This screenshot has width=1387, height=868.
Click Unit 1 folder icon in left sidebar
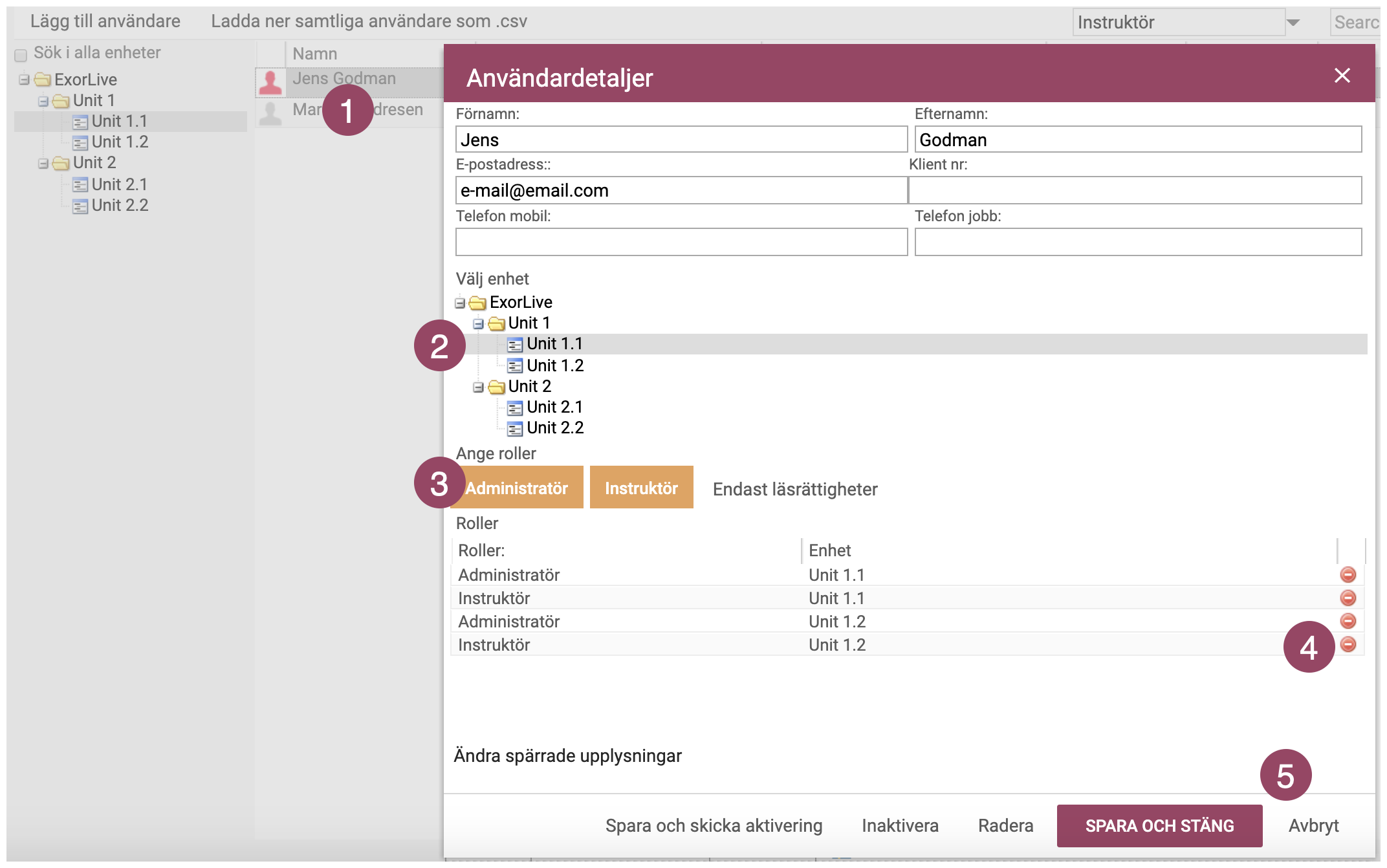(61, 101)
